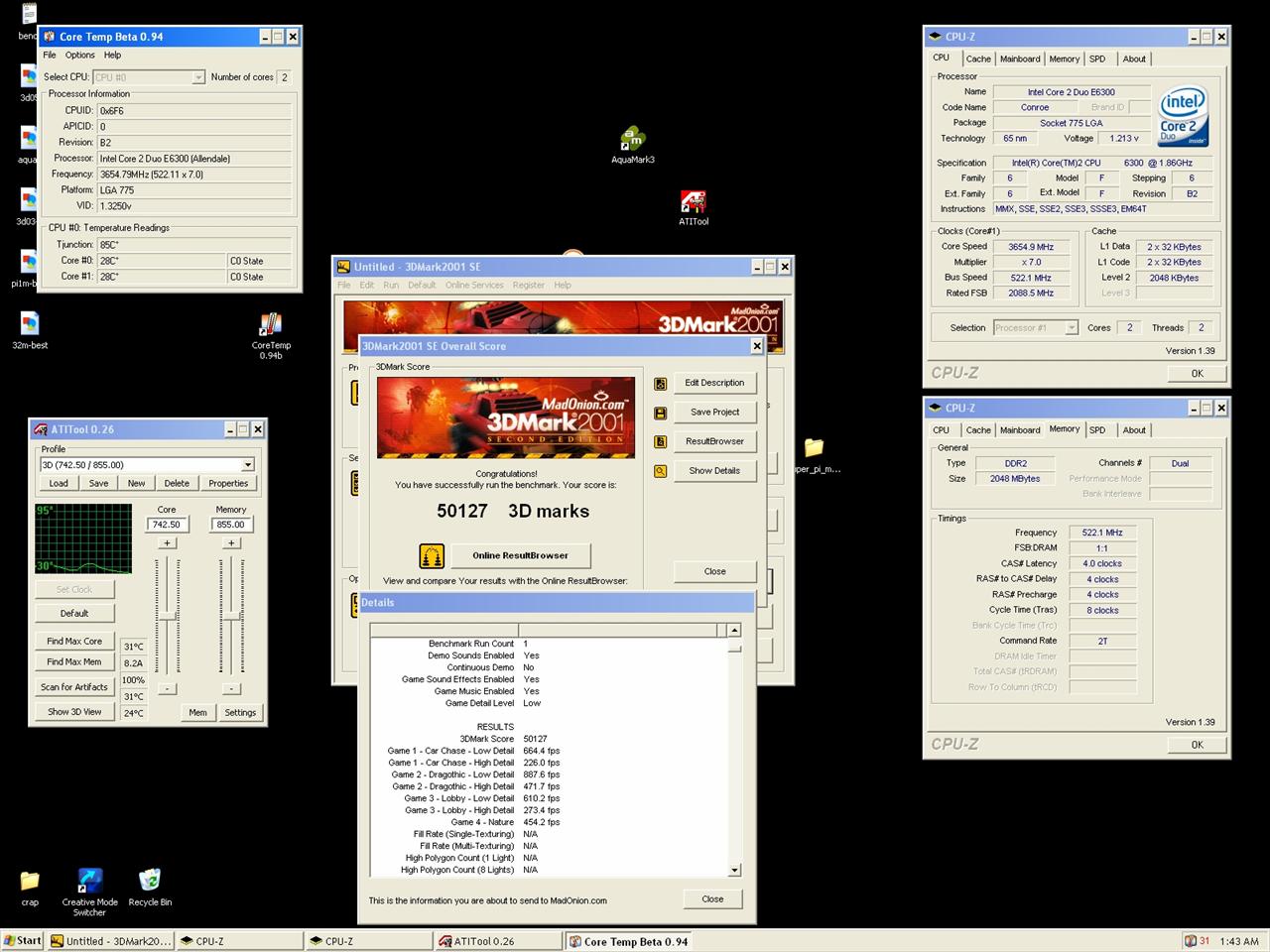This screenshot has width=1270, height=952.
Task: Open the Options menu in Core Temp
Action: [x=80, y=56]
